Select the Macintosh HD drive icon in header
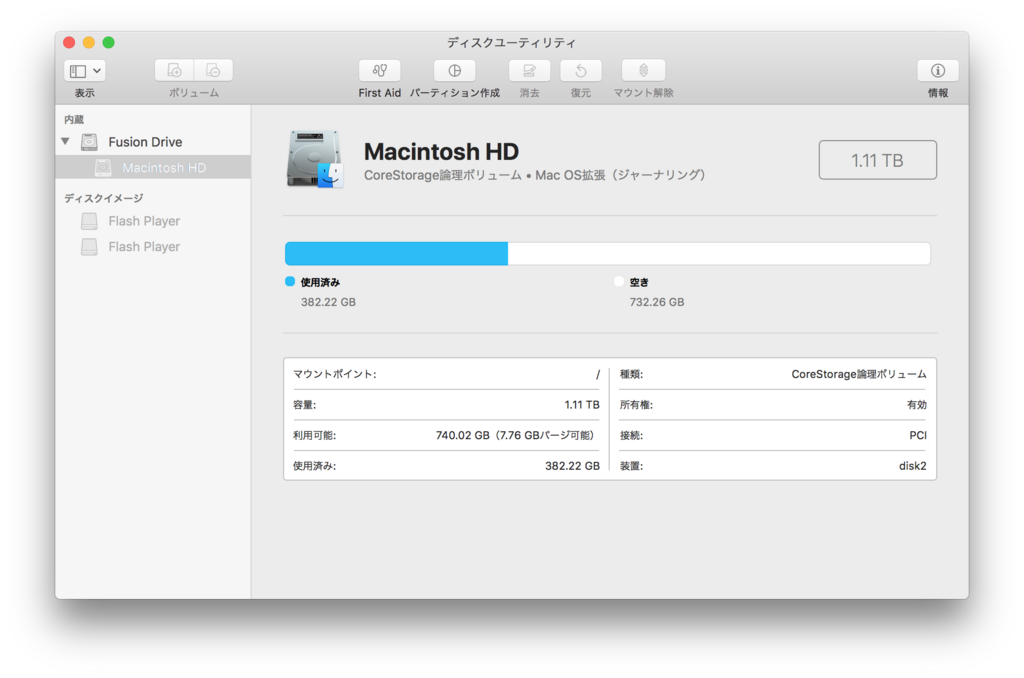The height and width of the screenshot is (678, 1024). pyautogui.click(x=314, y=157)
